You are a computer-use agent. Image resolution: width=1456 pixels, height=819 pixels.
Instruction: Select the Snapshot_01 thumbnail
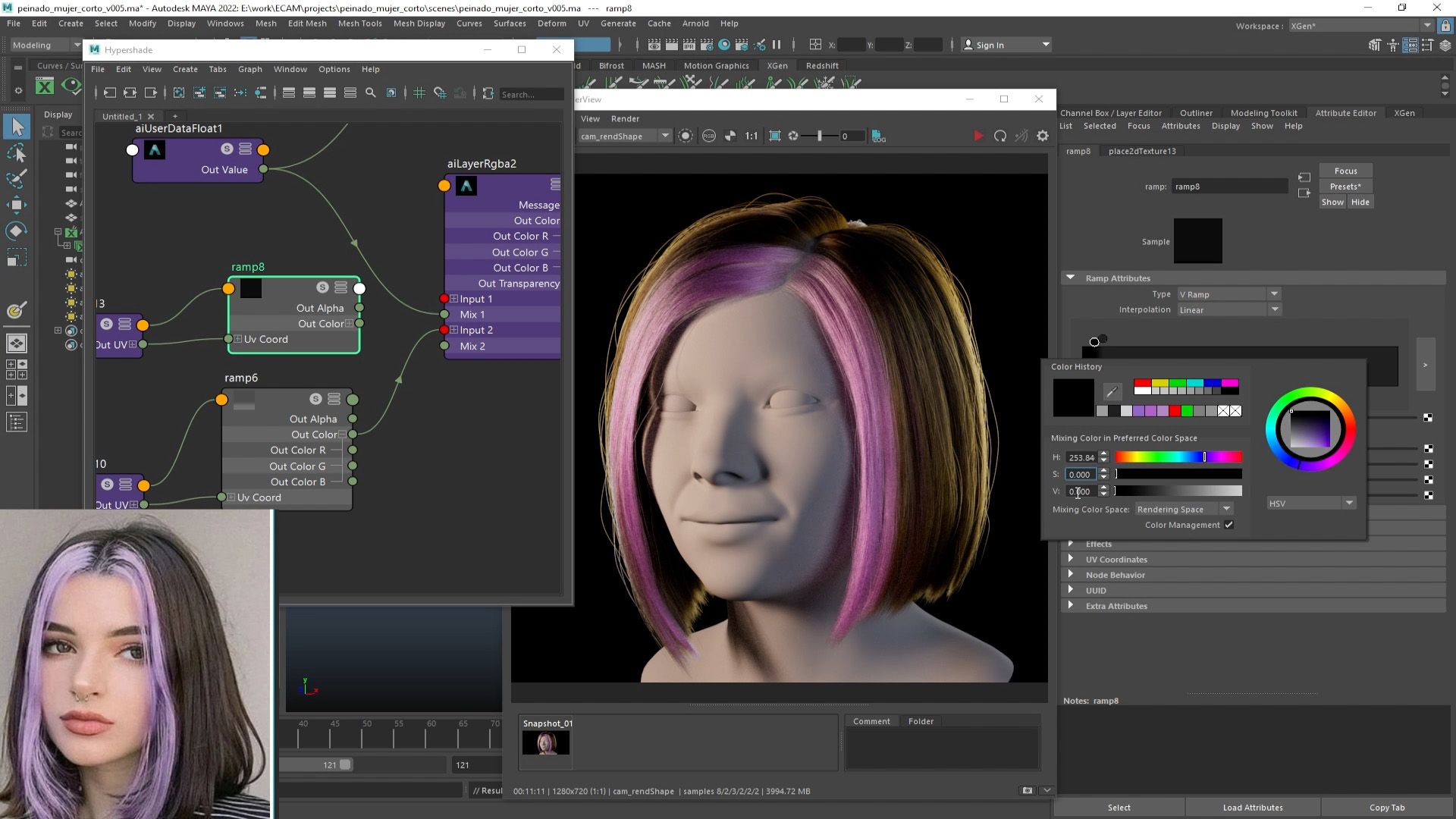pyautogui.click(x=545, y=743)
